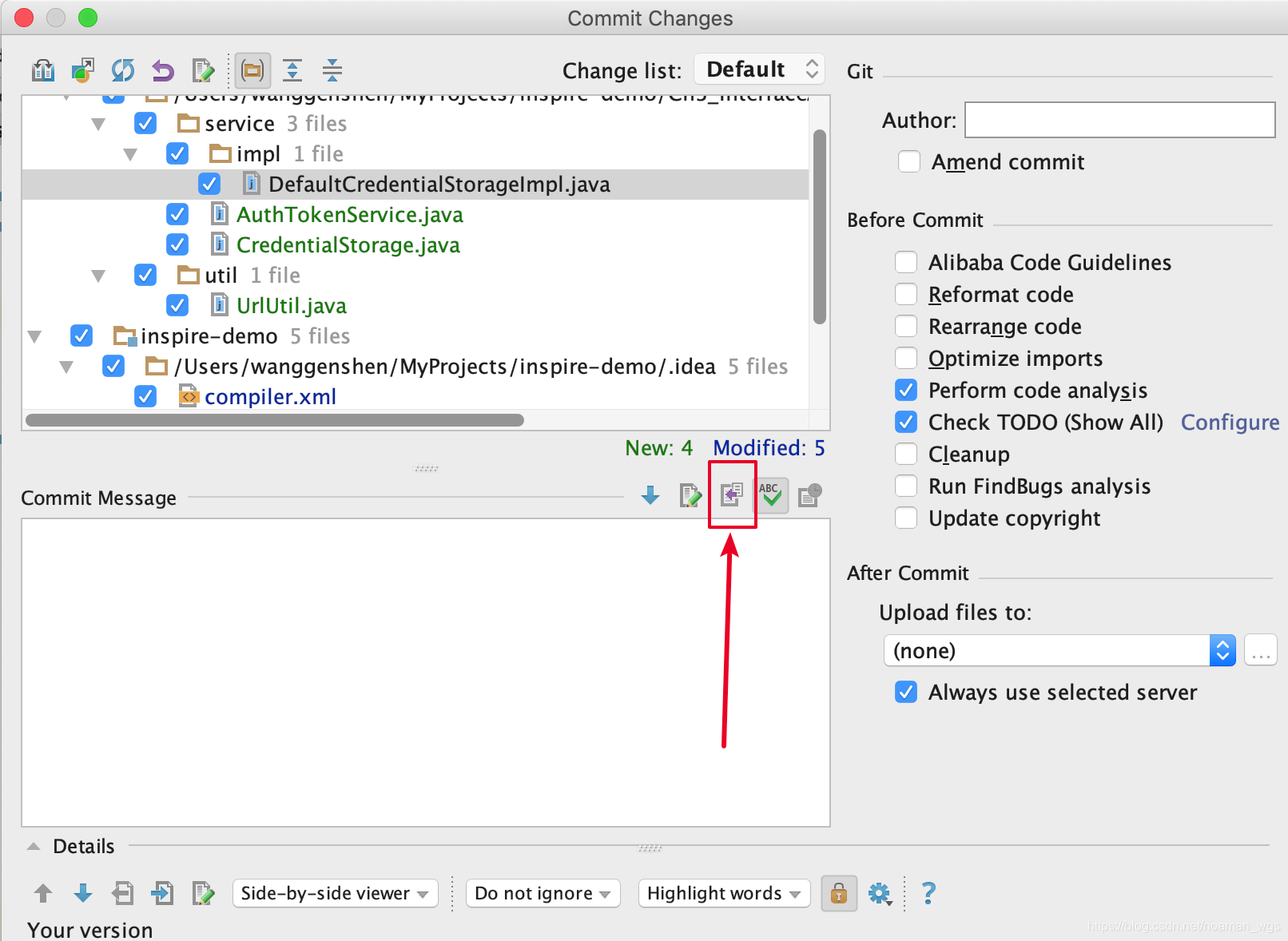The height and width of the screenshot is (941, 1288).
Task: Click the horizontal scrollbar of file tree
Action: (274, 420)
